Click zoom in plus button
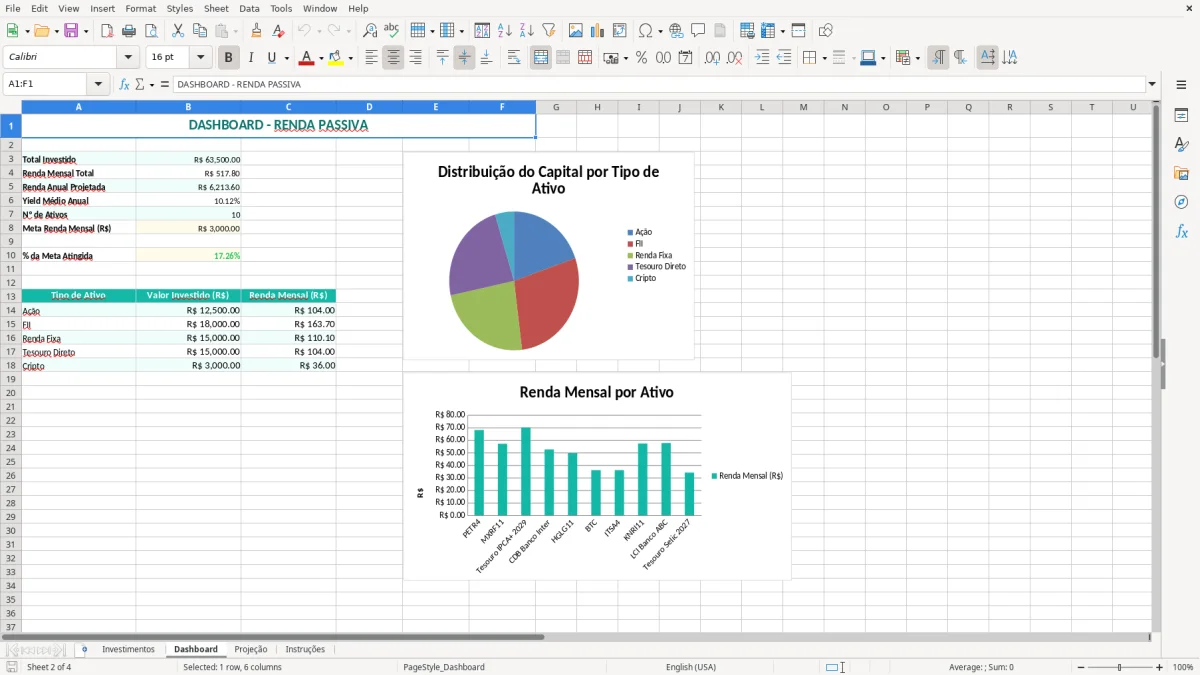This screenshot has height=675, width=1200. click(1159, 667)
